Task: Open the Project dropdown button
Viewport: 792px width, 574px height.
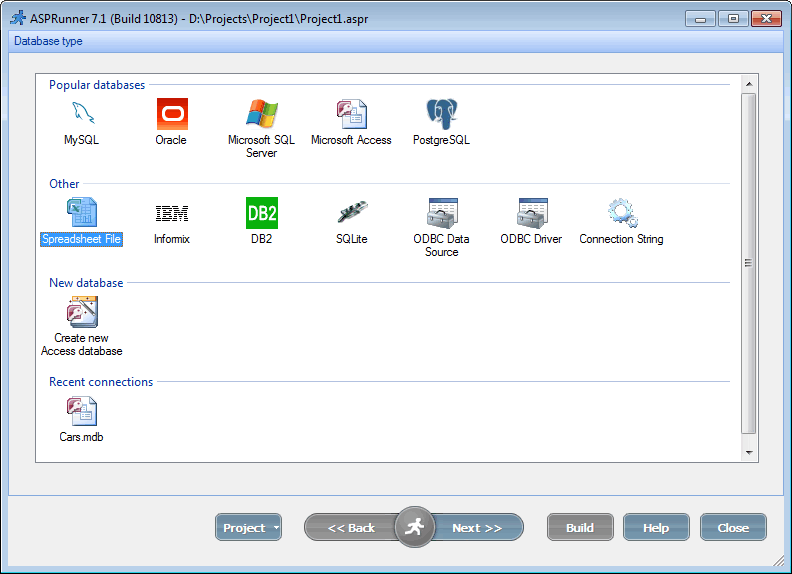Action: point(248,528)
